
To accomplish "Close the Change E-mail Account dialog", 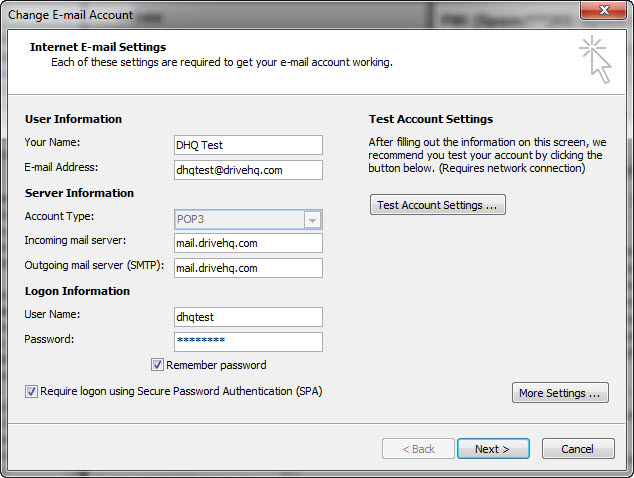I will click(601, 11).
